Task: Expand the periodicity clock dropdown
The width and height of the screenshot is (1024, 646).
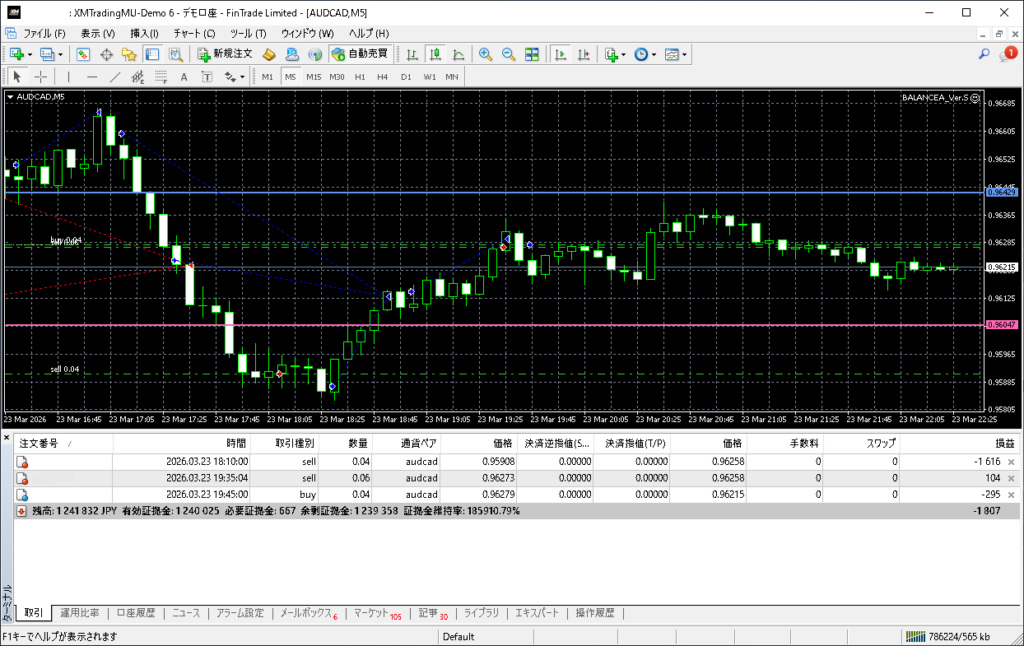Action: coord(654,54)
